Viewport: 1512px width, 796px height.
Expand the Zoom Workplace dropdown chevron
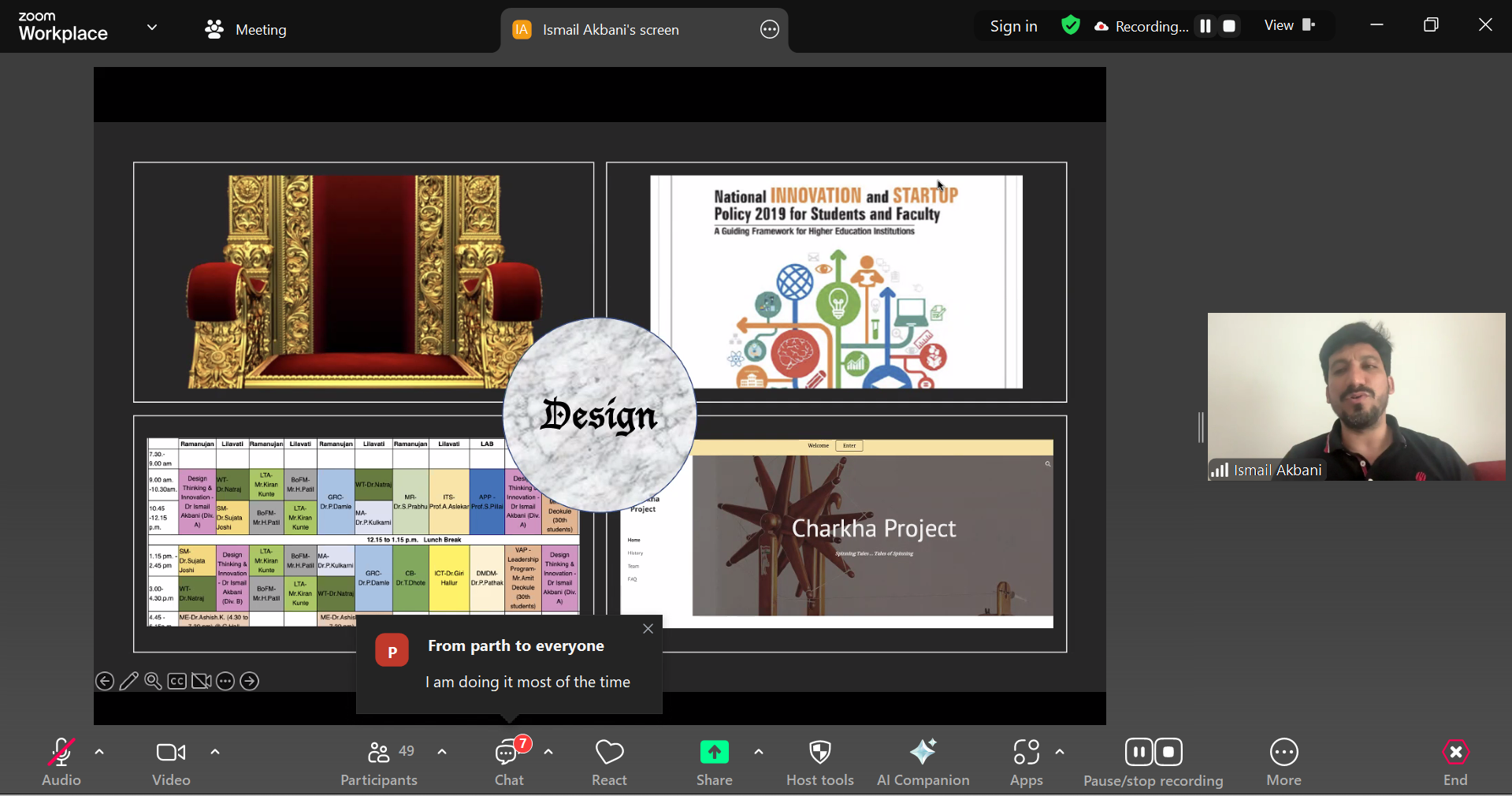152,28
